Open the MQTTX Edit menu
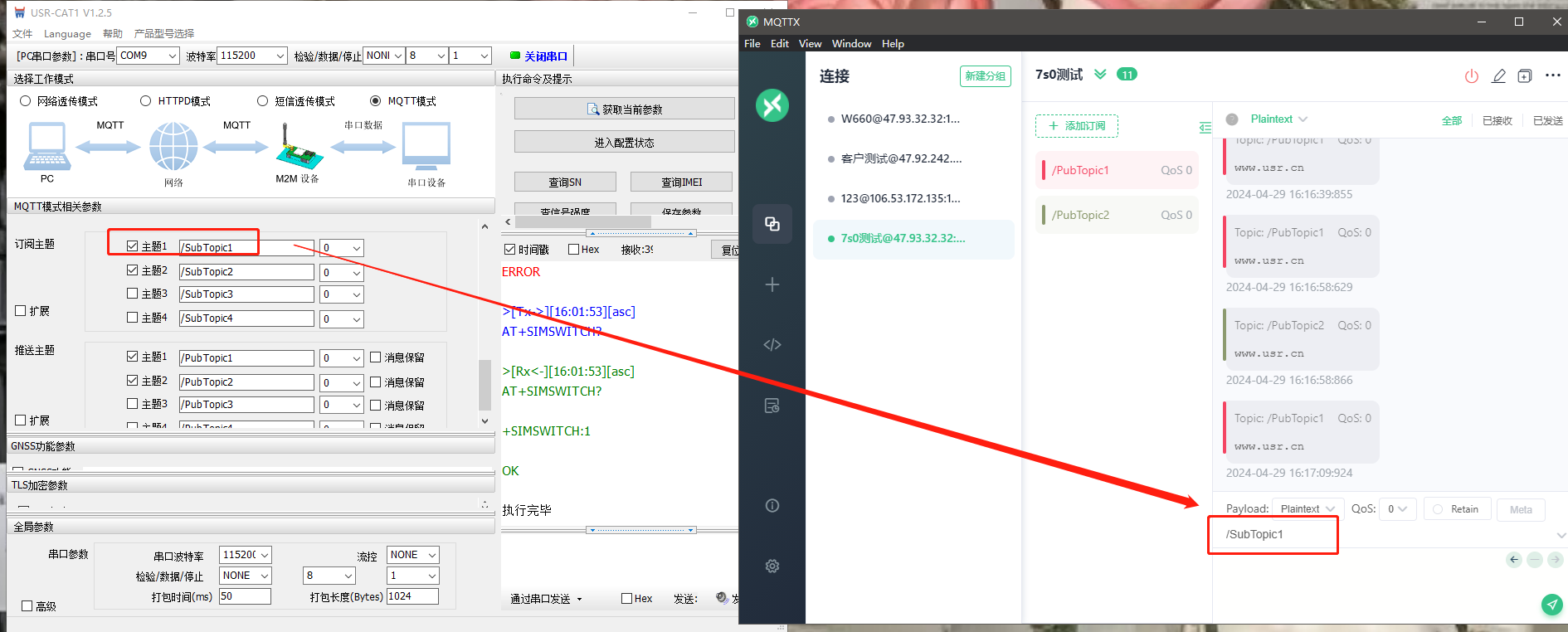Image resolution: width=1568 pixels, height=632 pixels. click(x=780, y=44)
